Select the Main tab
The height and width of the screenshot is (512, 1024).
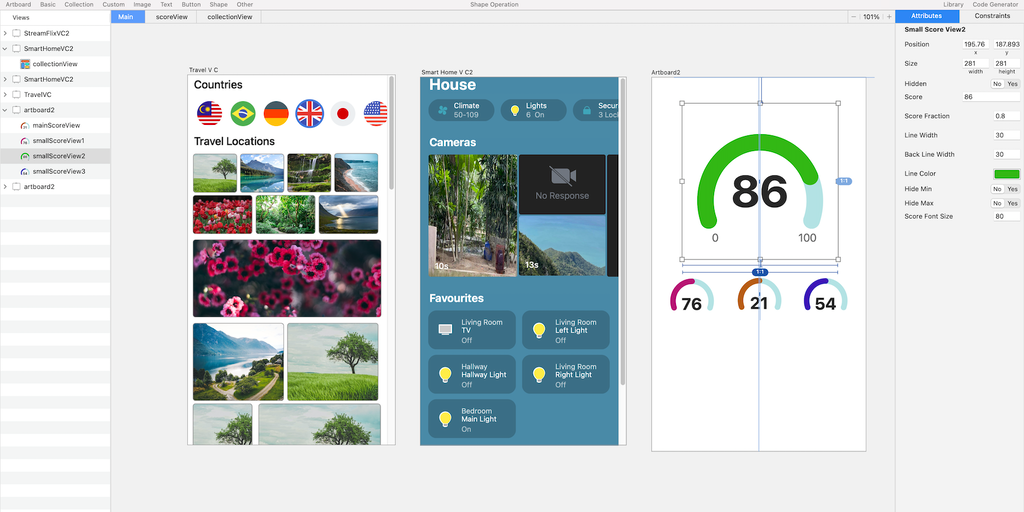(x=128, y=17)
